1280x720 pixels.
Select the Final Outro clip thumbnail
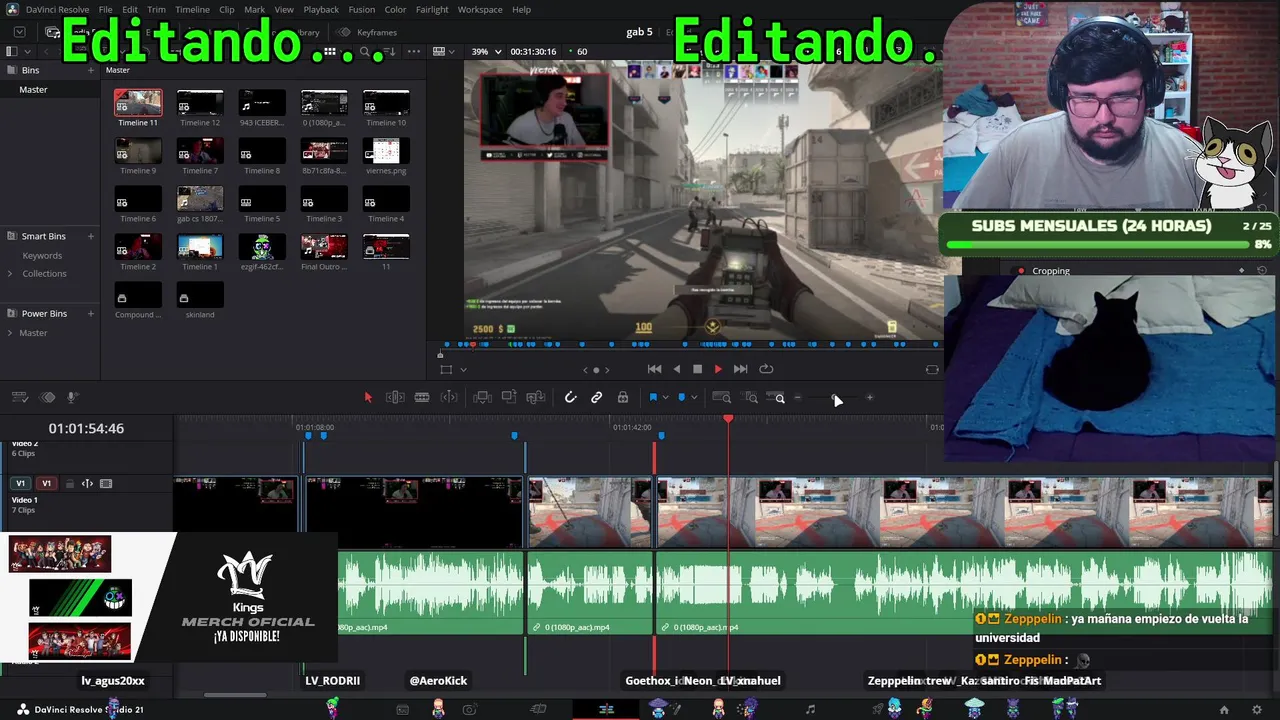(x=324, y=246)
